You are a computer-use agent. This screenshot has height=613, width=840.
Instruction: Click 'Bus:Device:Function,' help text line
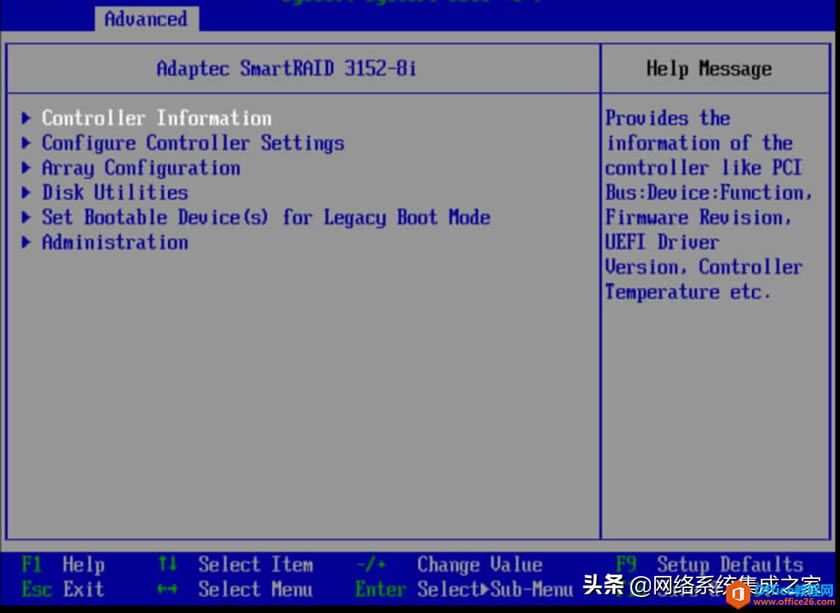pos(709,192)
